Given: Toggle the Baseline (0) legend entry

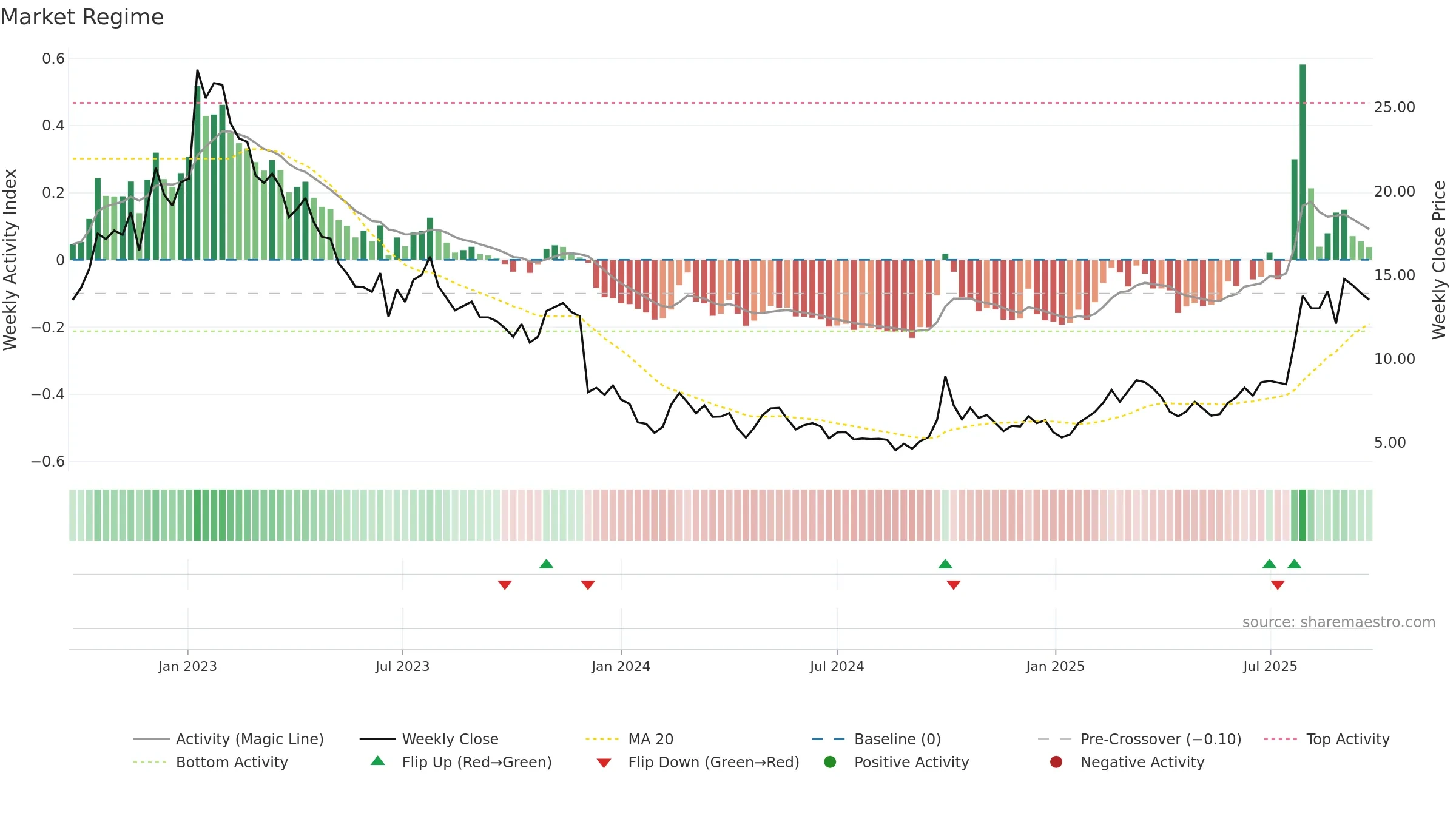Looking at the screenshot, I should (876, 739).
